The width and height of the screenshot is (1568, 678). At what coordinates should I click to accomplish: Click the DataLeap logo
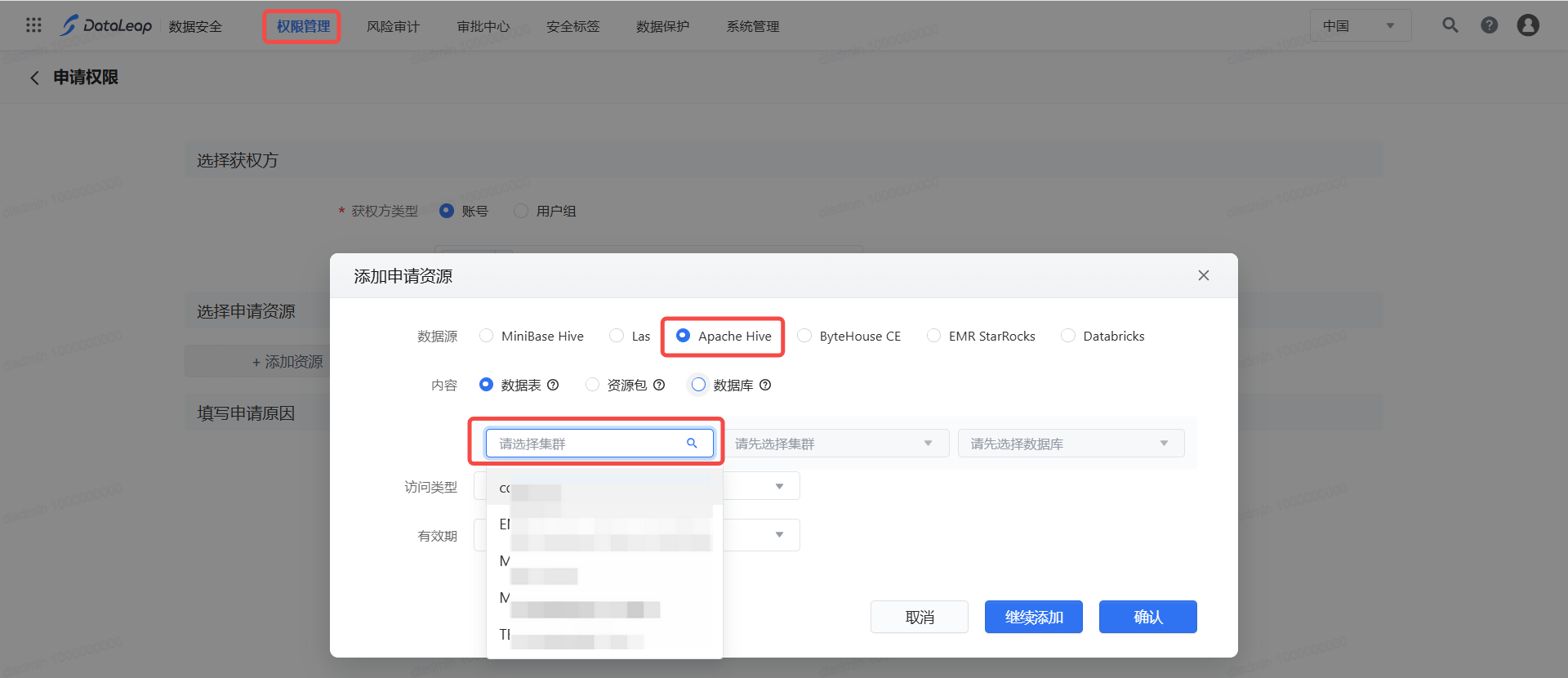point(106,25)
